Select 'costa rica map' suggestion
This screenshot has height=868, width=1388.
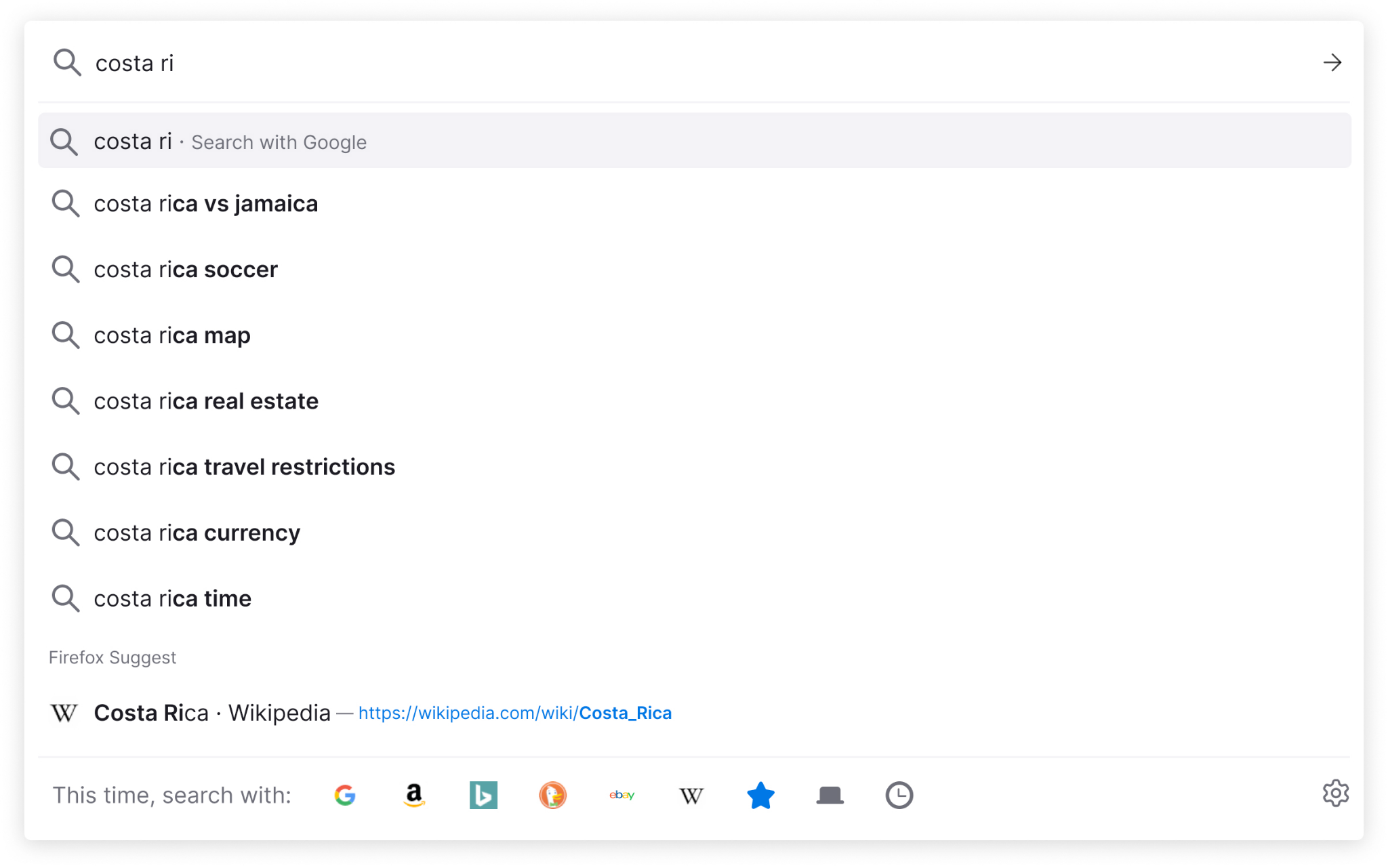(x=172, y=335)
